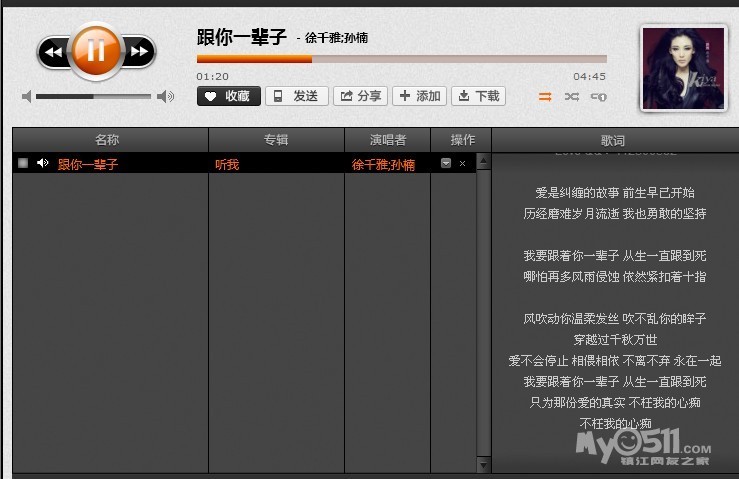Skip to the next track
739x479 pixels.
pos(140,51)
